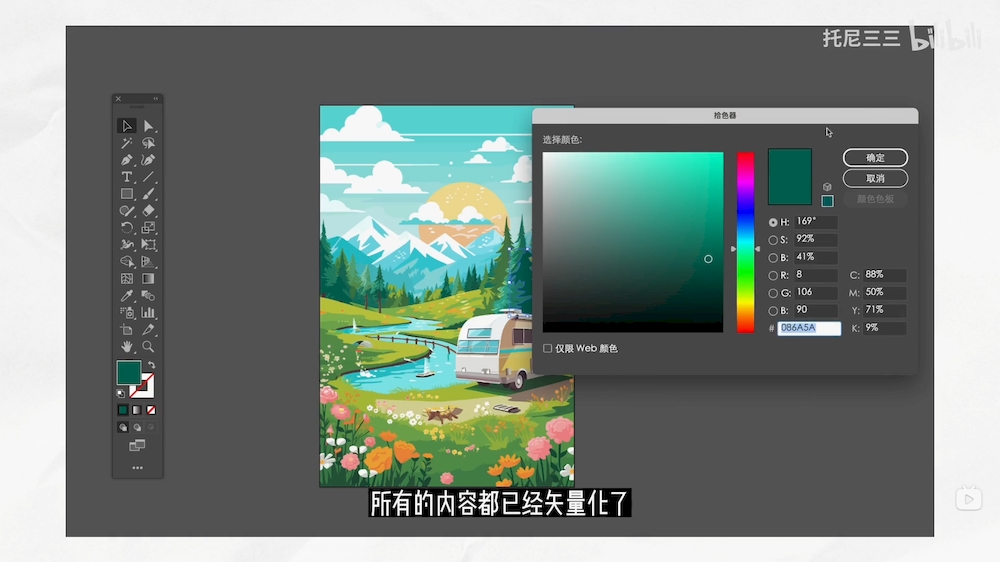Click the hex color code field
Viewport: 1000px width, 562px height.
[x=809, y=328]
